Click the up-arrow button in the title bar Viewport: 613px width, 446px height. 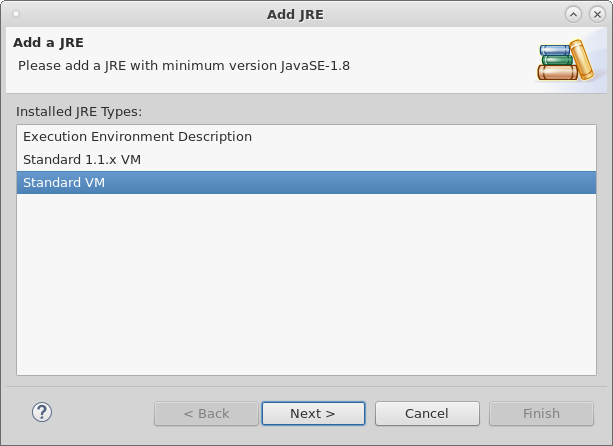pyautogui.click(x=573, y=14)
